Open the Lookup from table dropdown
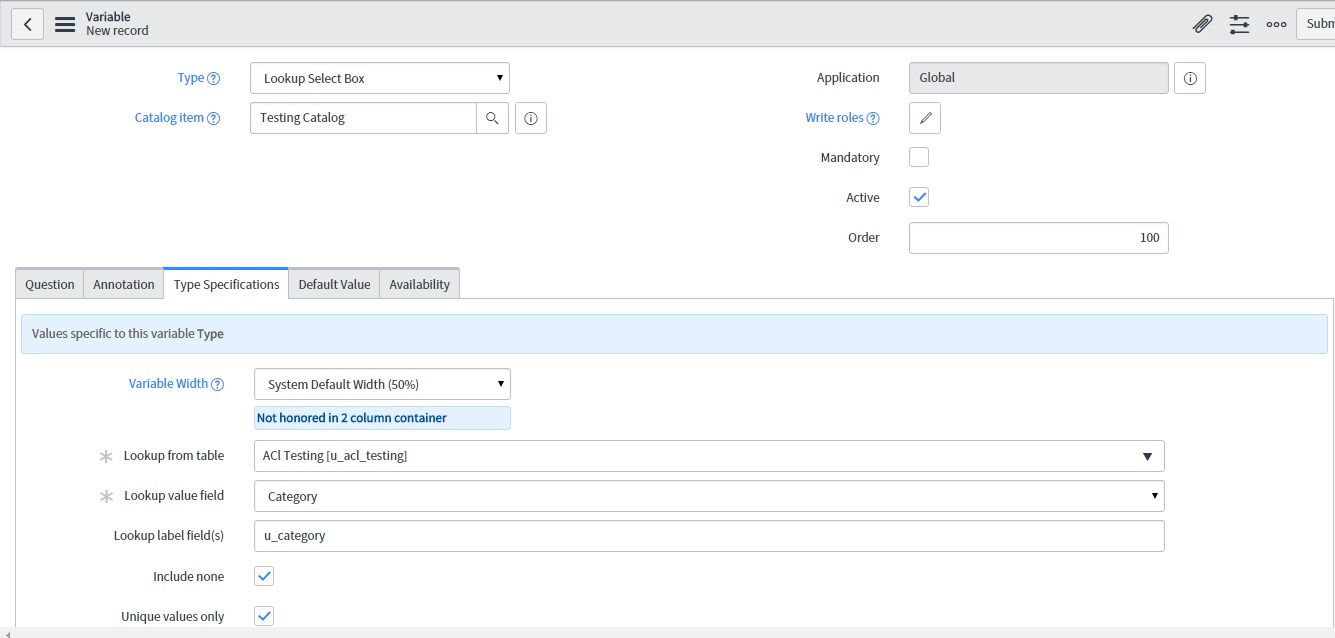This screenshot has width=1335, height=638. click(x=709, y=456)
